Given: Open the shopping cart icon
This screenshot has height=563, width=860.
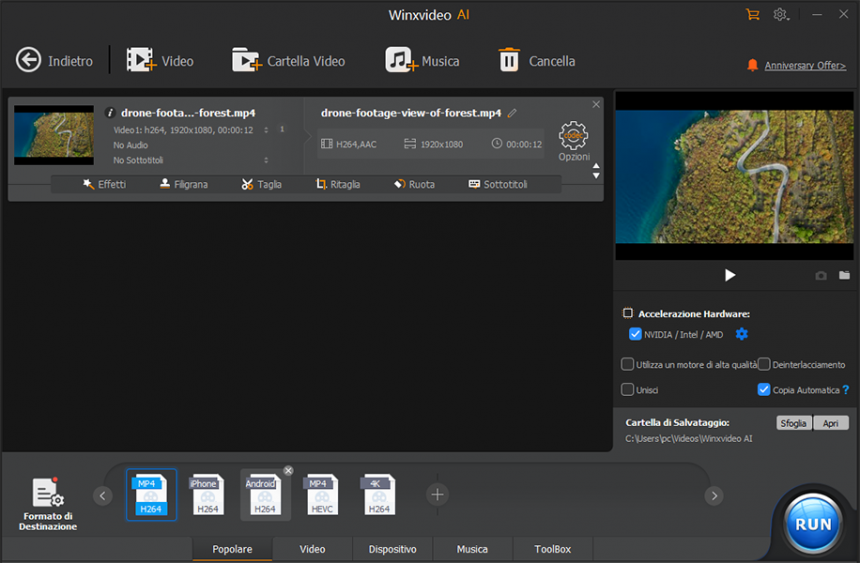Looking at the screenshot, I should (752, 14).
